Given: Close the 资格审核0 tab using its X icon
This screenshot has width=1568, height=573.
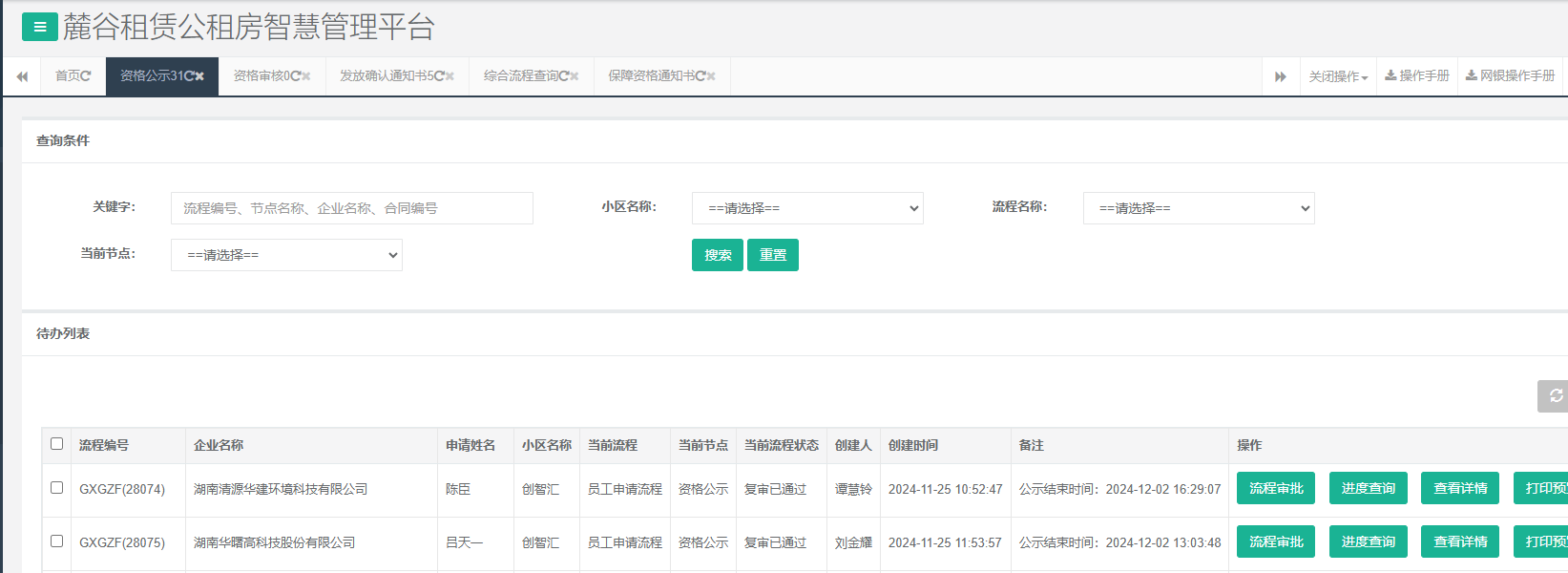Looking at the screenshot, I should [306, 76].
